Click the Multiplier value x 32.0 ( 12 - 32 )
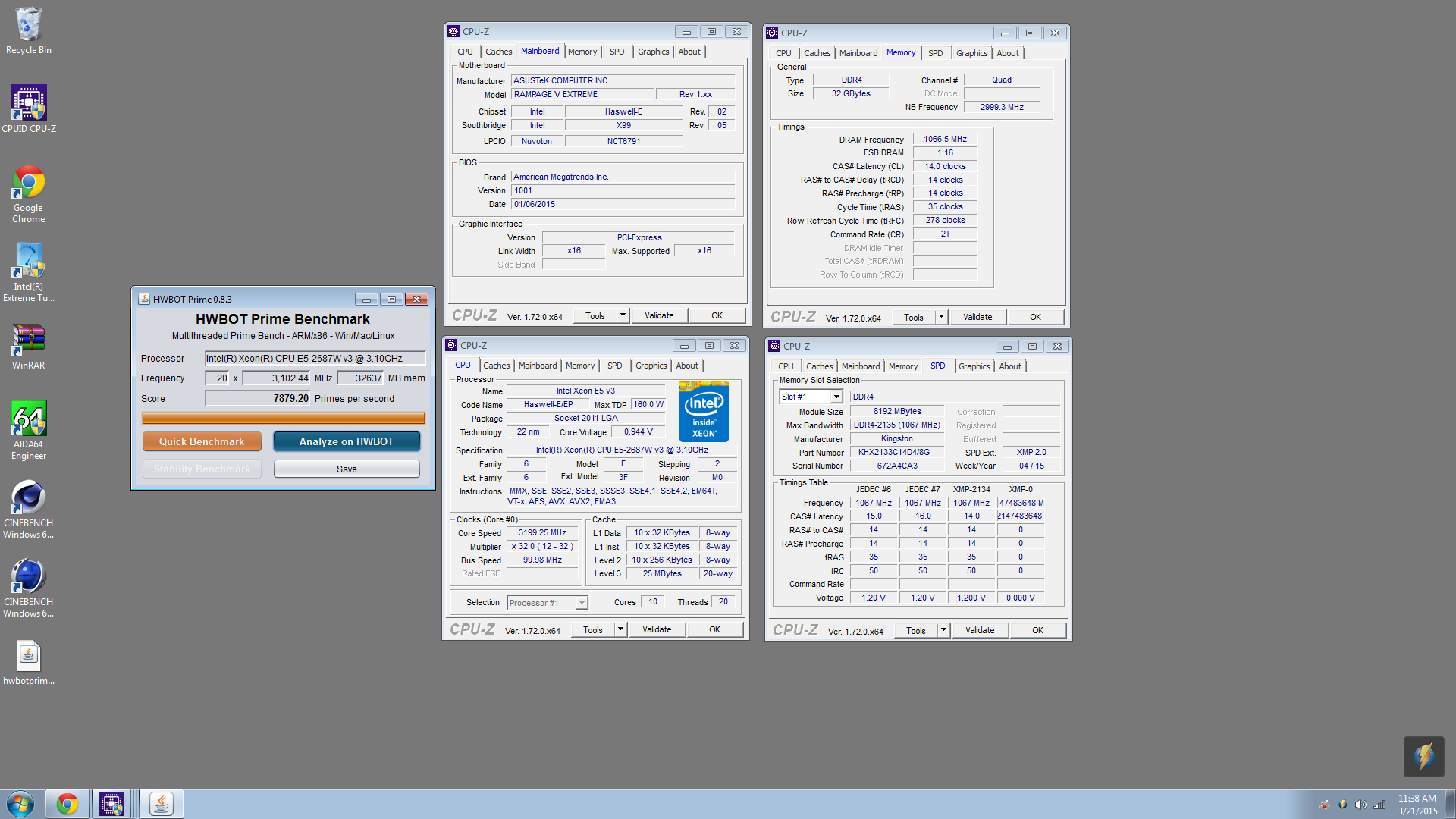 point(542,546)
